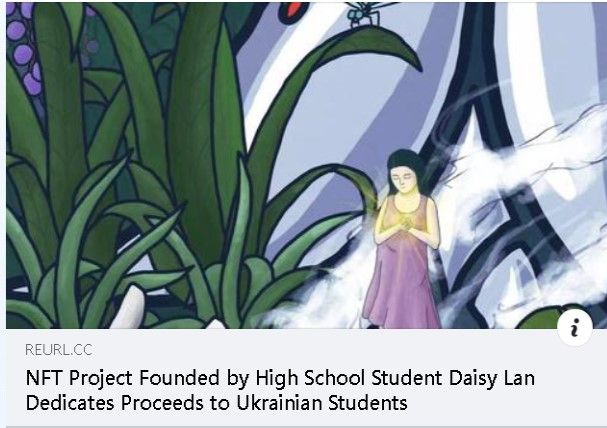Image resolution: width=607 pixels, height=428 pixels.
Task: Click the white flower bud among the leaves
Action: (130, 308)
